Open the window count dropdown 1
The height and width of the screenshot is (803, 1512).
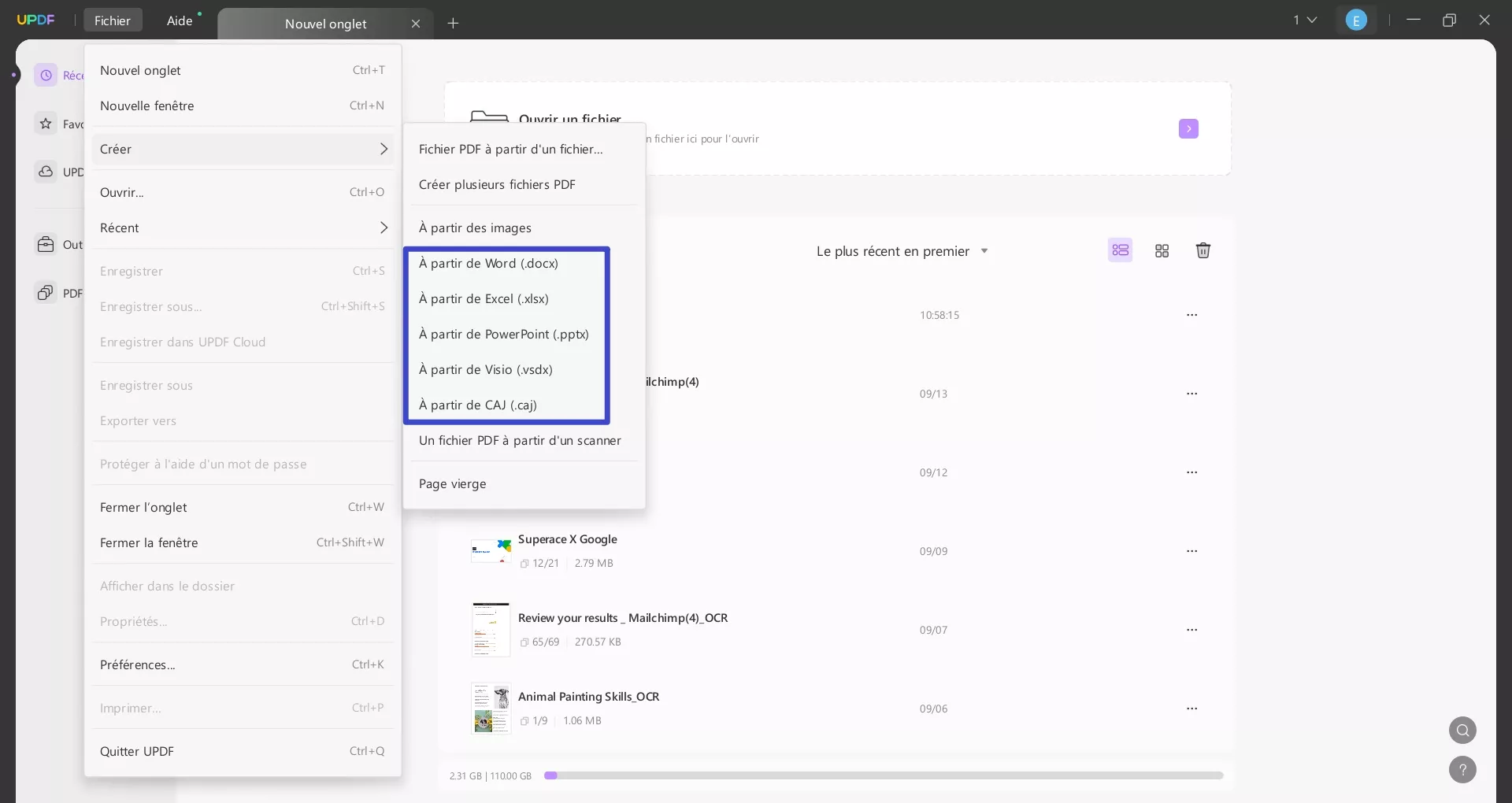[x=1305, y=20]
